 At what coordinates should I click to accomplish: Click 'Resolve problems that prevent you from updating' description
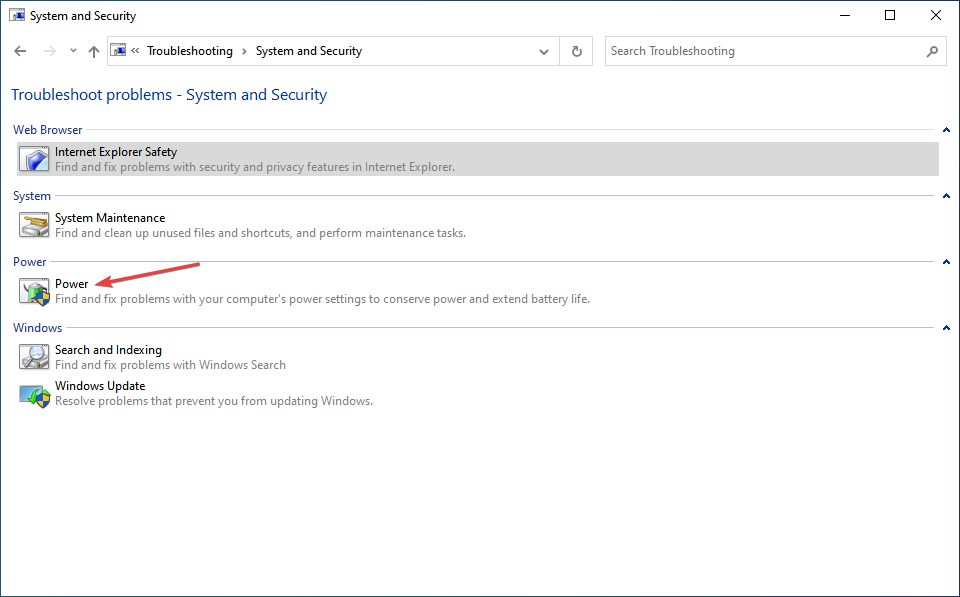click(x=214, y=401)
